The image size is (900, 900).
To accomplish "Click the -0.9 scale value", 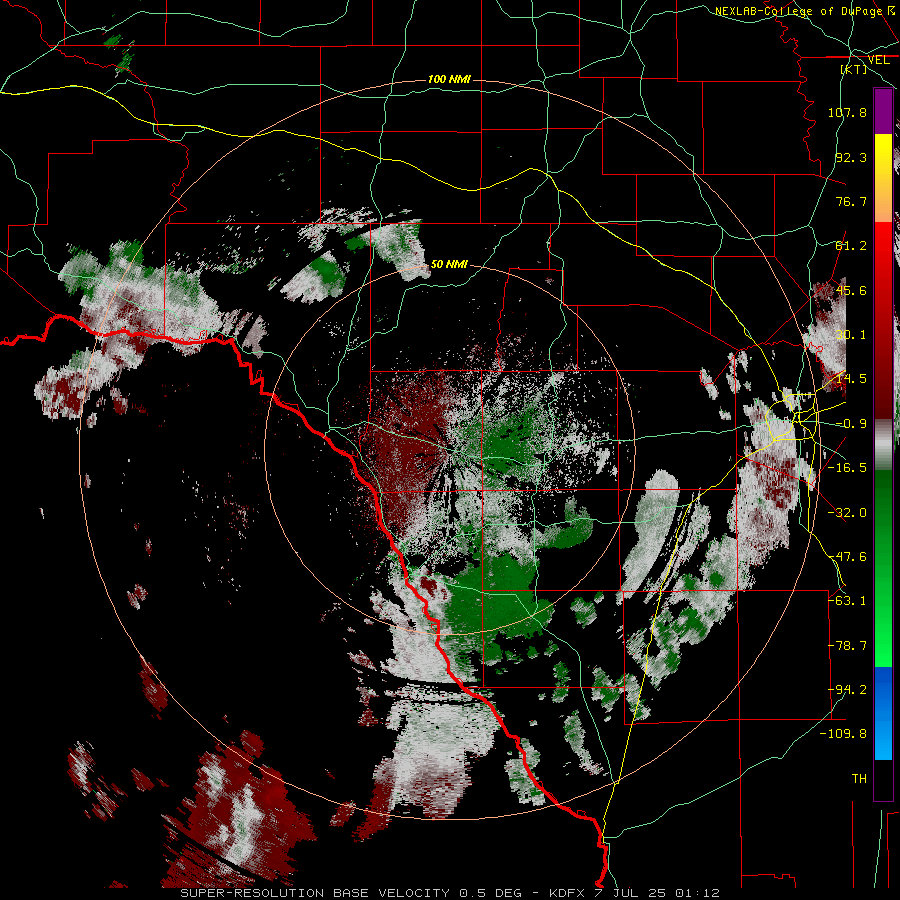I will click(851, 424).
